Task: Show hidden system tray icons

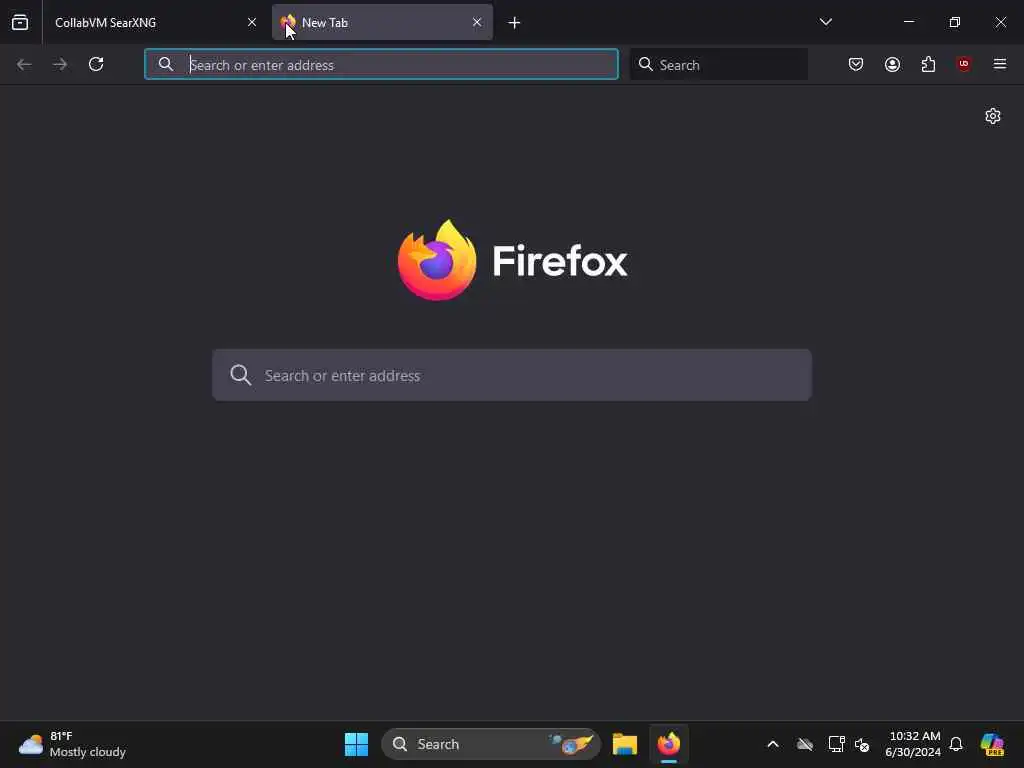Action: tap(773, 744)
